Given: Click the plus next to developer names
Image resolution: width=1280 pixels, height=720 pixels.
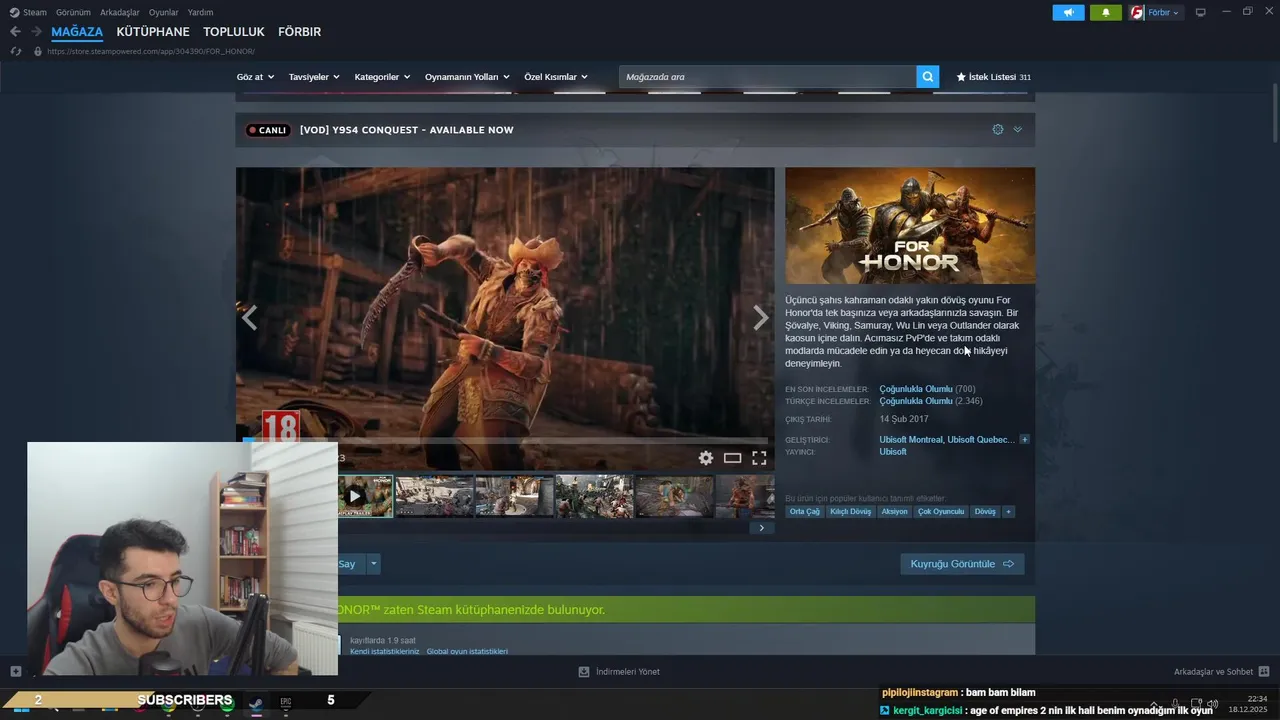Looking at the screenshot, I should coord(1024,440).
